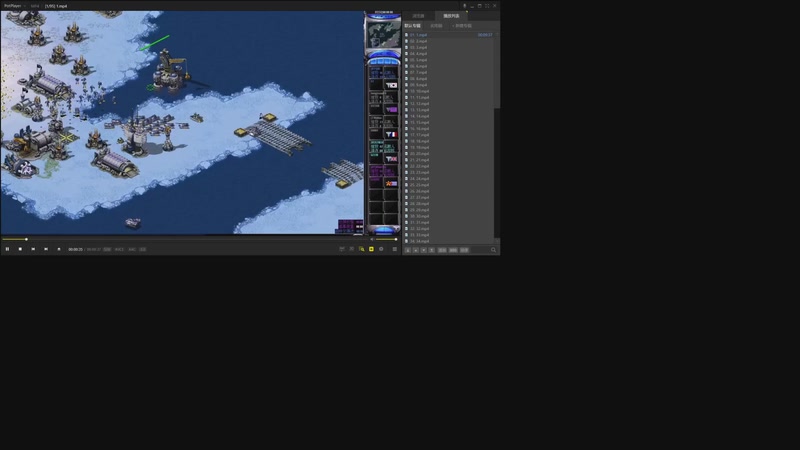800x450 pixels.
Task: Toggle fullscreen mode from title bar
Action: point(487,6)
